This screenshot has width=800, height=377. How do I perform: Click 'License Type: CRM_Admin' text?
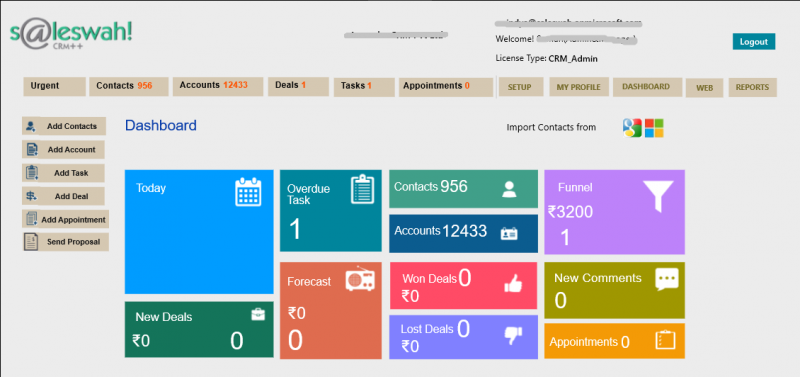point(546,59)
